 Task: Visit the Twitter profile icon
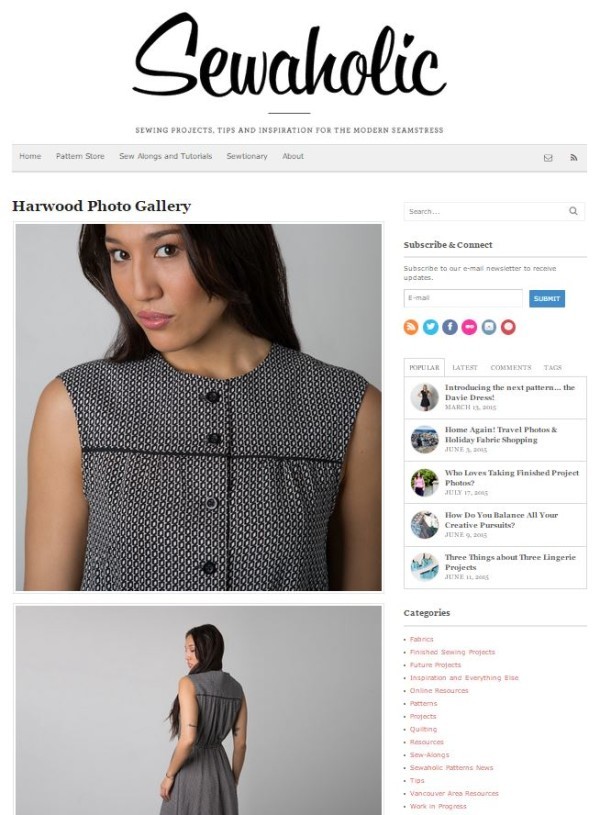point(431,327)
